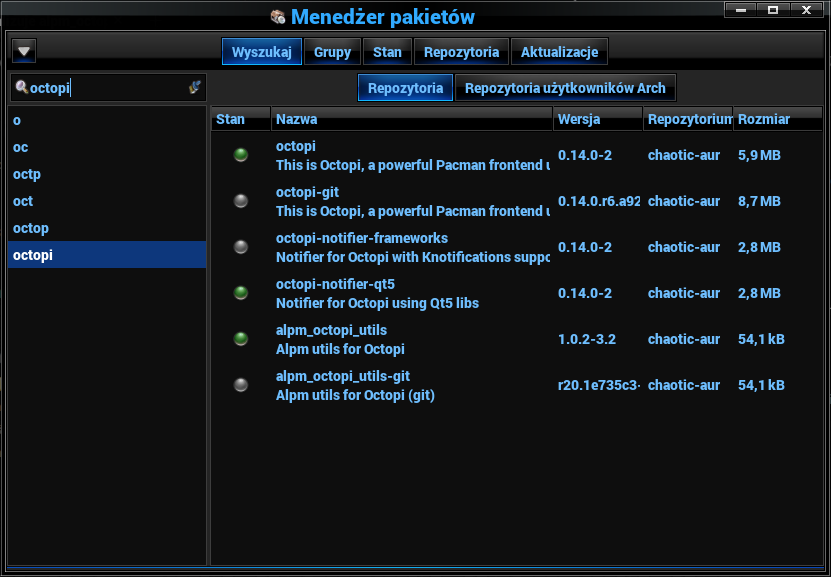
Task: Click version 1.0.2-3.2 cell
Action: (x=587, y=339)
